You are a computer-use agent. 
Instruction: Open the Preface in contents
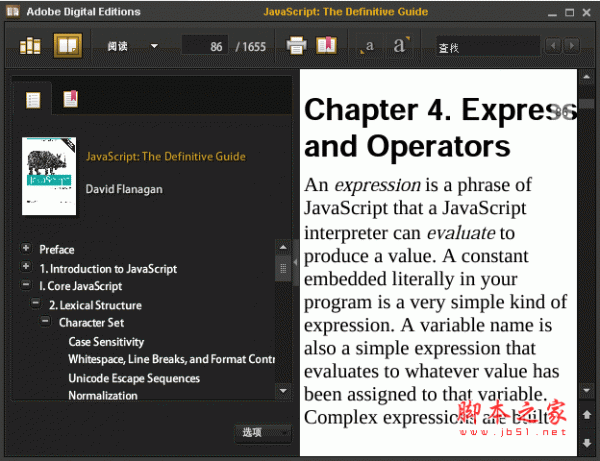[57, 249]
